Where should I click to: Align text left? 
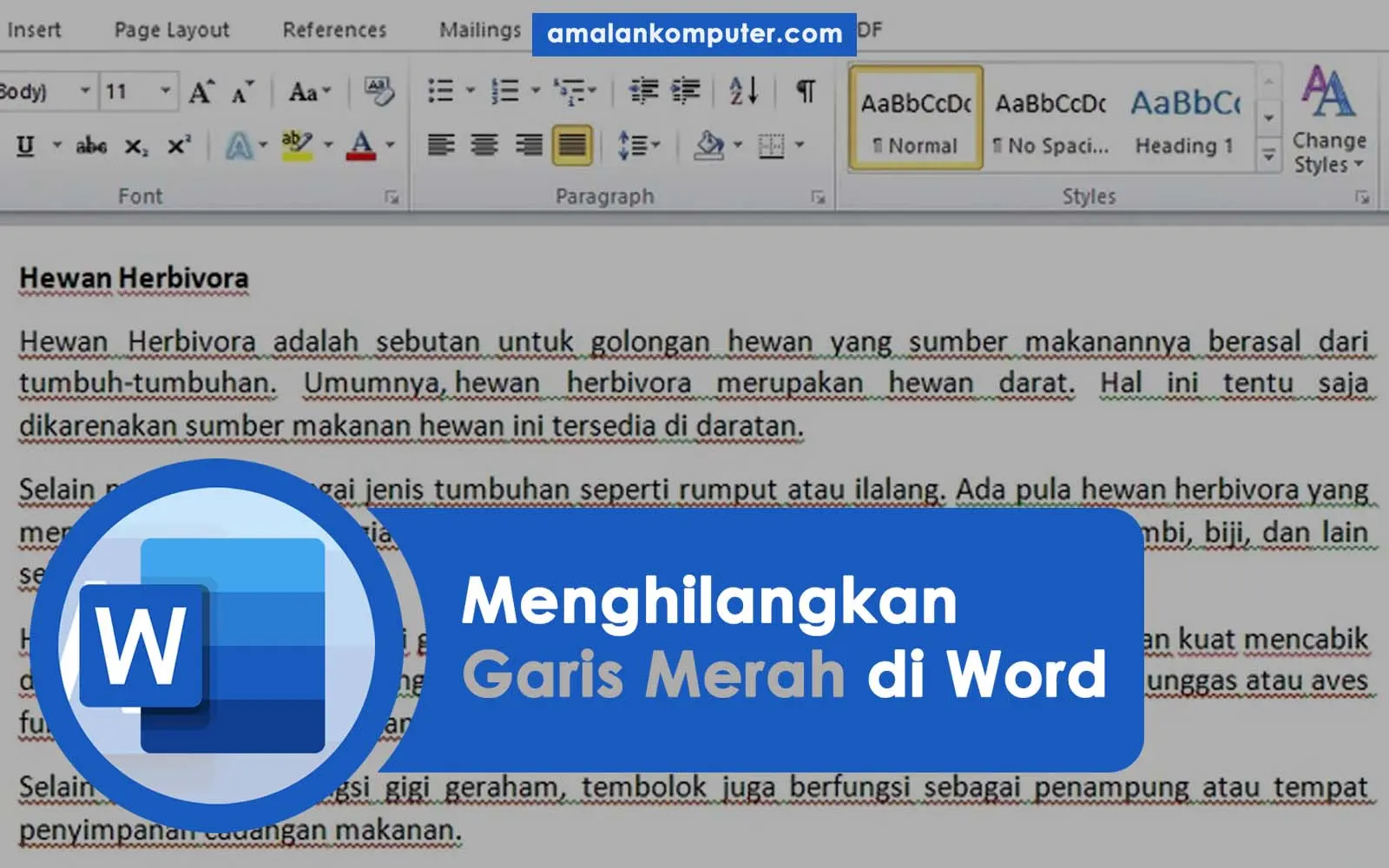[441, 145]
